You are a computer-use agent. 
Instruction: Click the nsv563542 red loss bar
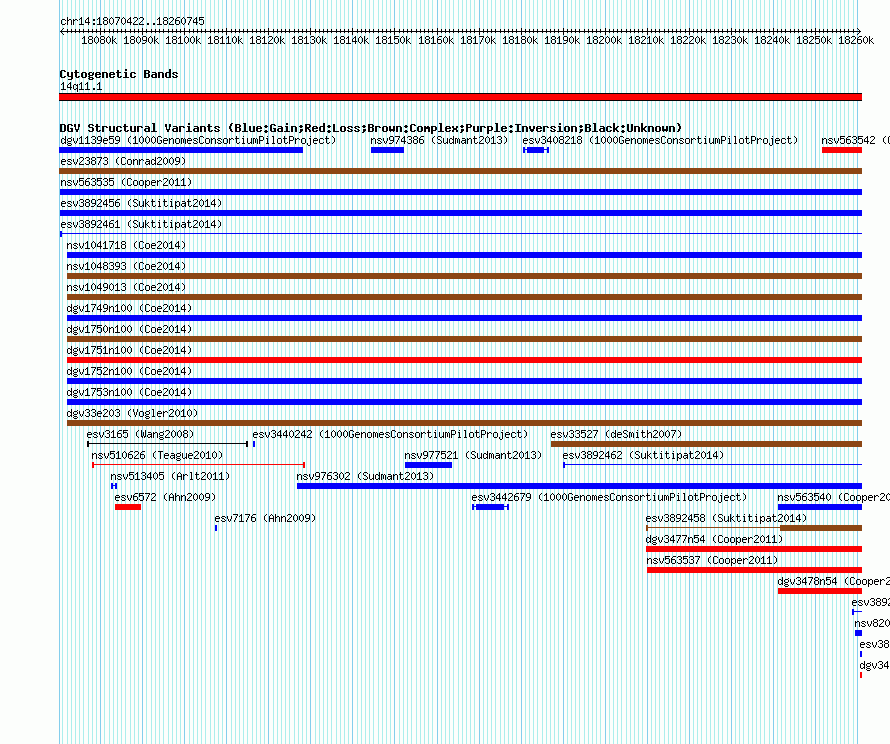coord(842,150)
